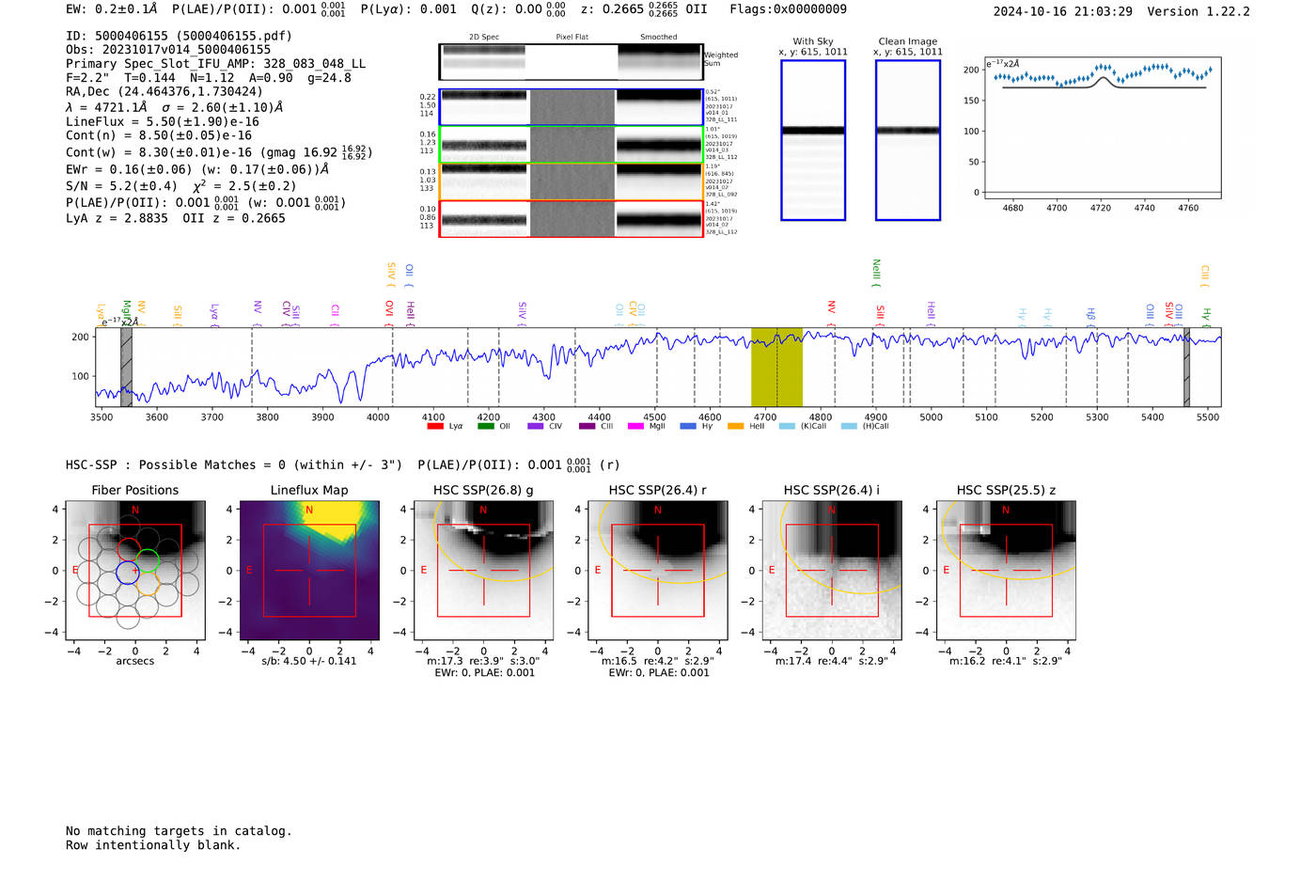Select the HSC SSP(26.4) r cutout
Screen dimensions: 1316x896
pyautogui.click(x=658, y=570)
